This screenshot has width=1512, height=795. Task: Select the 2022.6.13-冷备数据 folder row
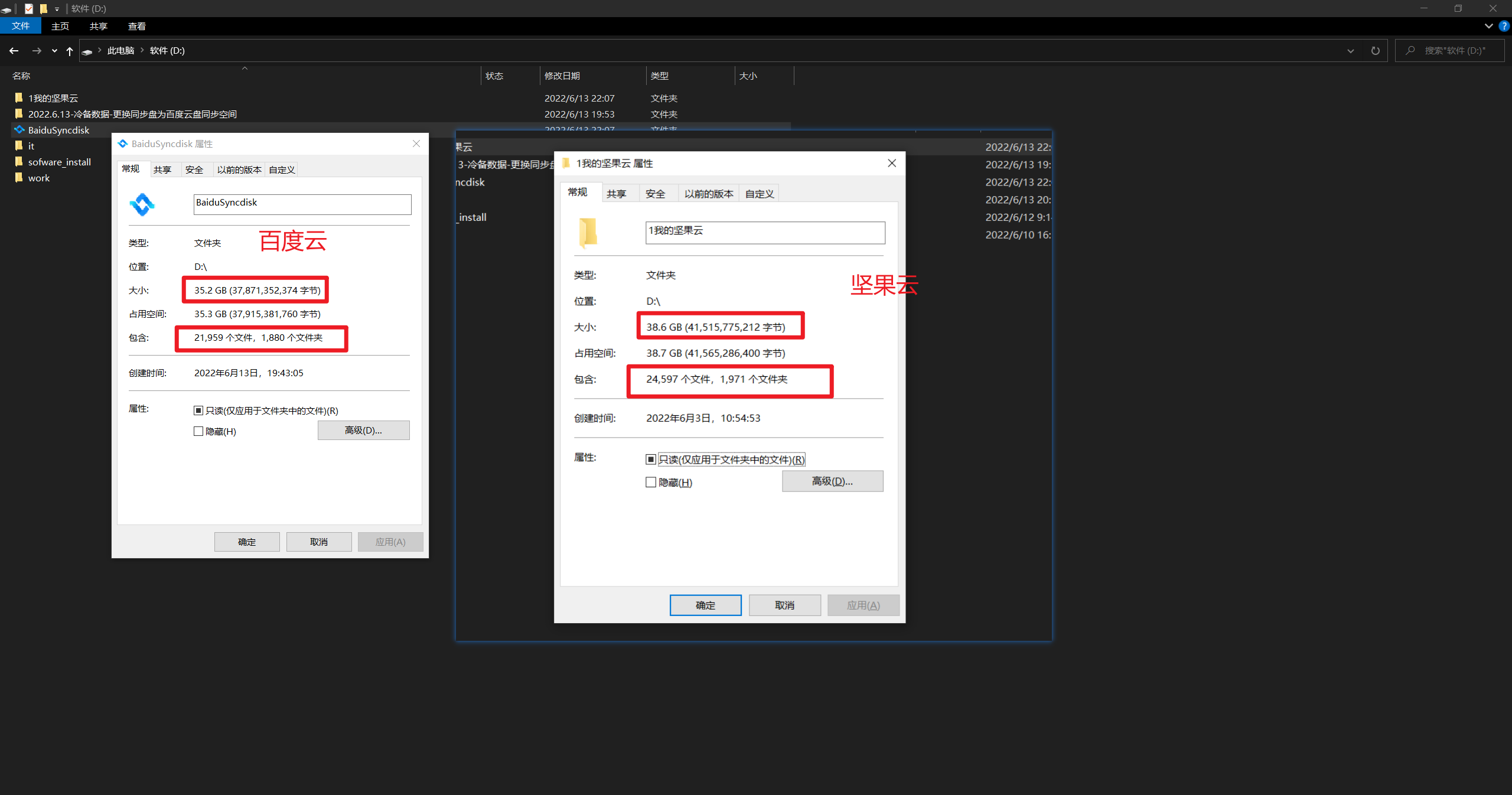(x=400, y=114)
